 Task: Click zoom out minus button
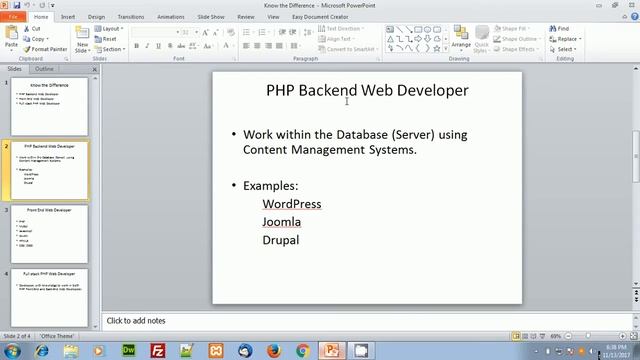tap(568, 336)
